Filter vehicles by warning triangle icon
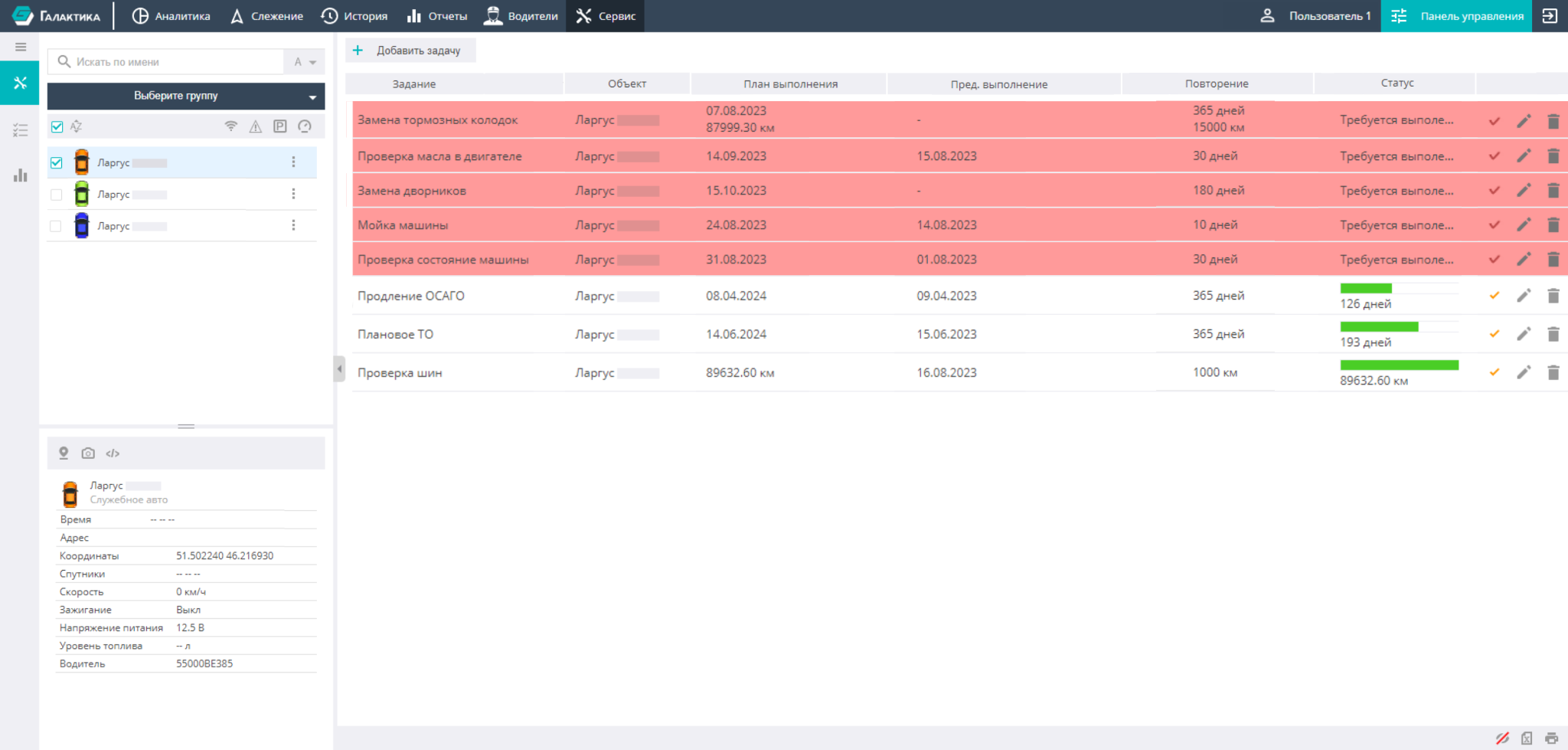This screenshot has width=1568, height=750. pos(256,126)
